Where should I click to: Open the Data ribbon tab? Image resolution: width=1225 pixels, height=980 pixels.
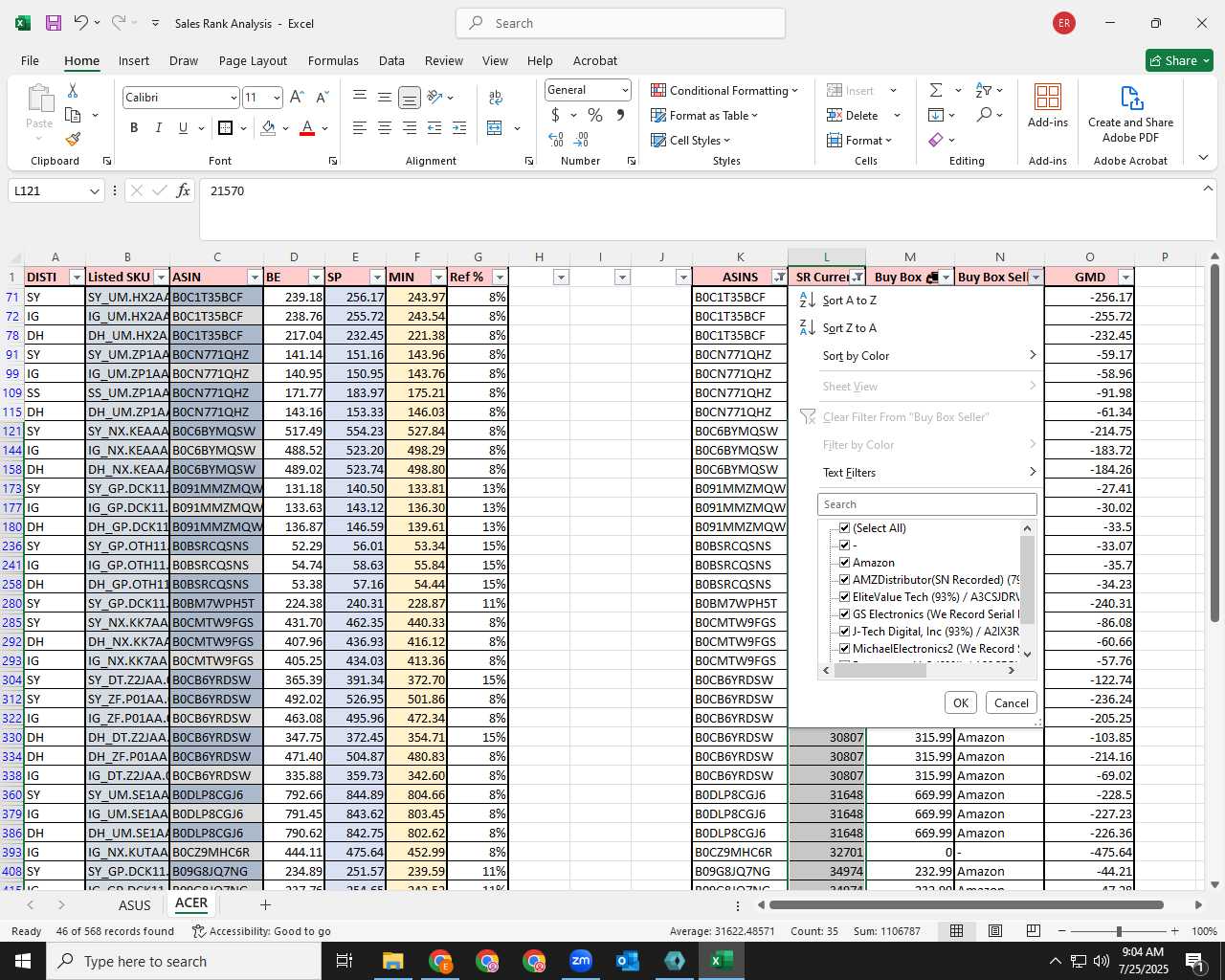coord(391,60)
